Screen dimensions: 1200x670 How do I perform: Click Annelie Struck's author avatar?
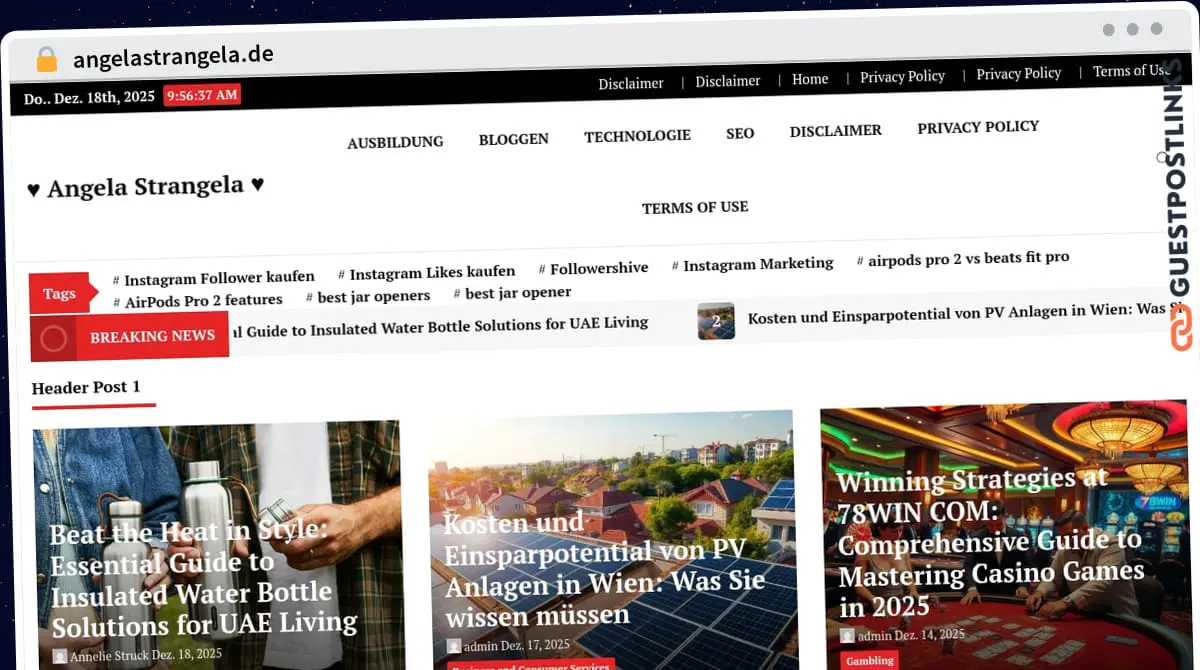point(59,656)
